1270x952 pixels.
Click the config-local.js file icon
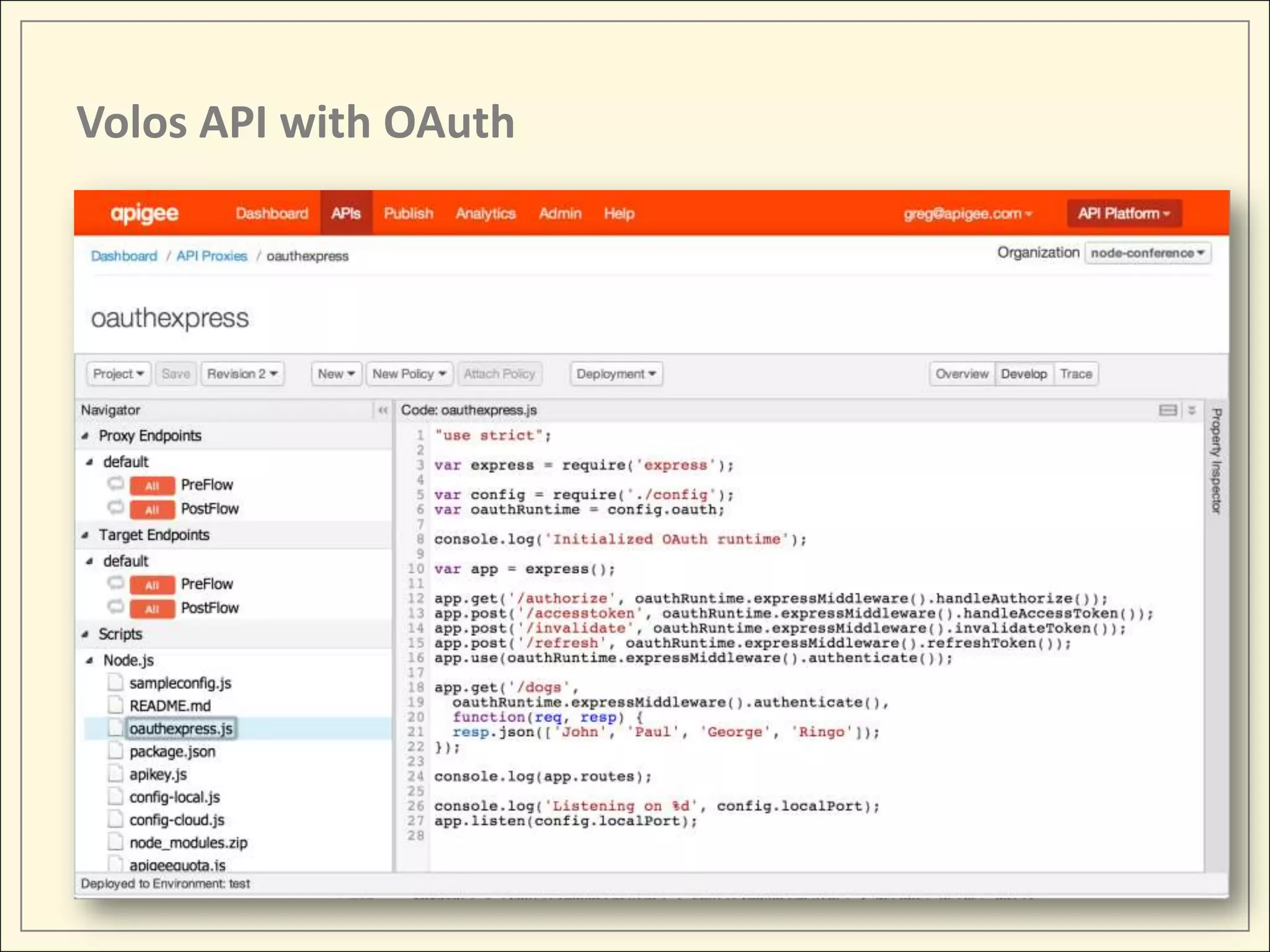(x=115, y=797)
